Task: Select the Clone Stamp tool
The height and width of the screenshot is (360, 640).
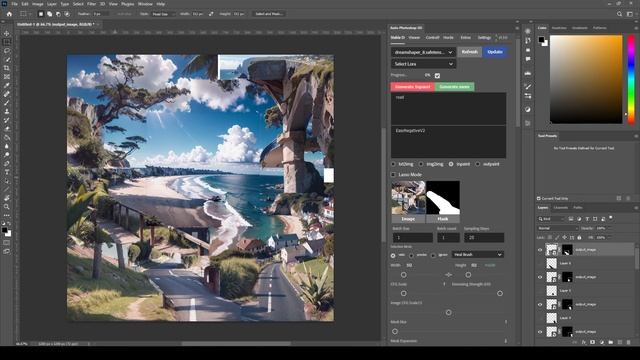Action: pyautogui.click(x=7, y=111)
